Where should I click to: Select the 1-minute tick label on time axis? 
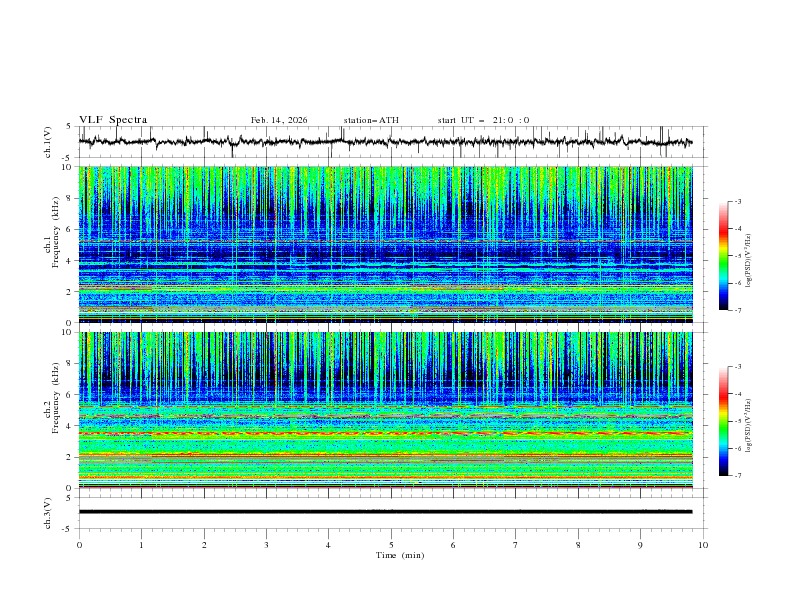click(x=142, y=545)
